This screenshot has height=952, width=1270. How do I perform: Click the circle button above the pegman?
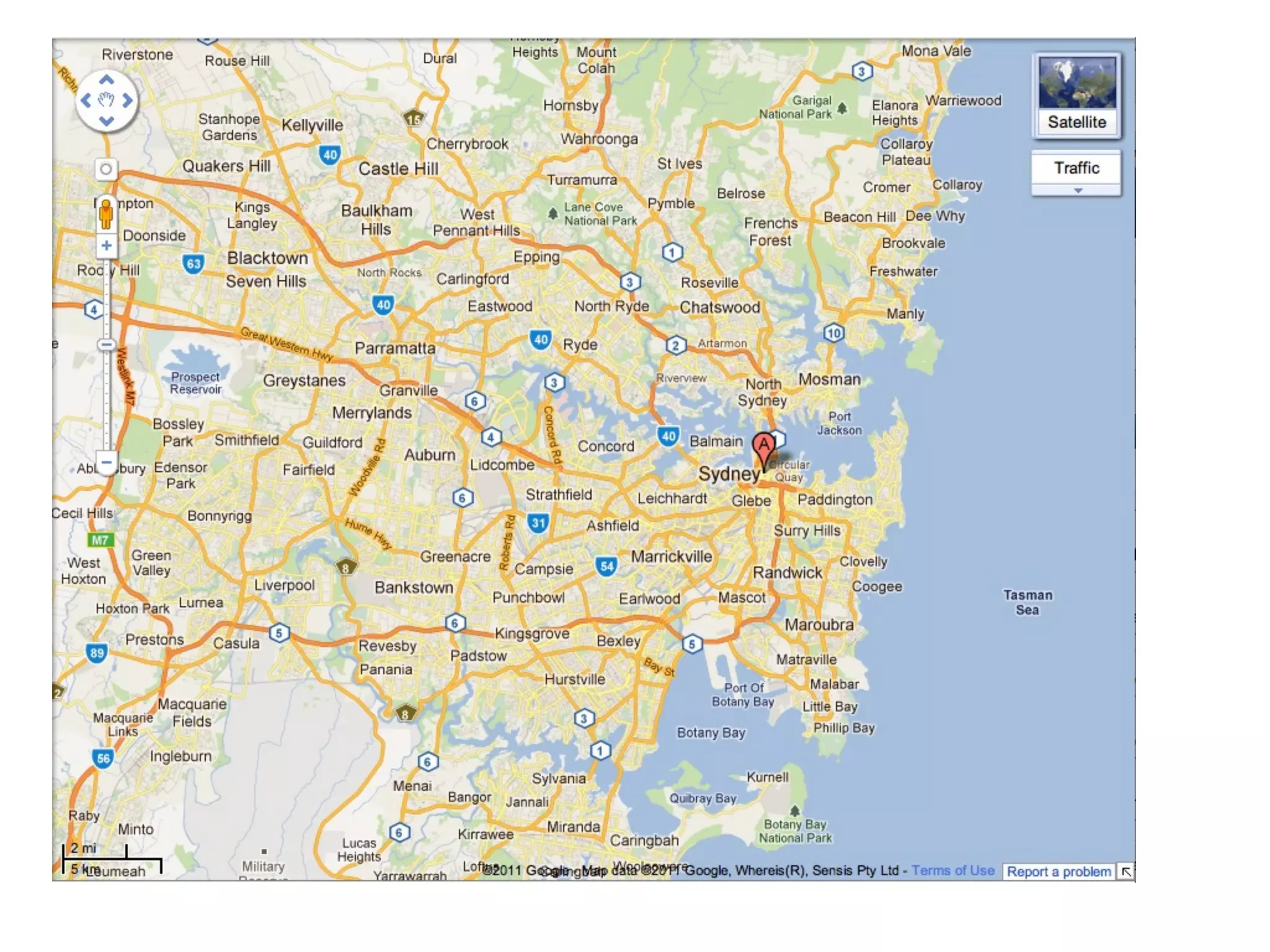pyautogui.click(x=106, y=169)
